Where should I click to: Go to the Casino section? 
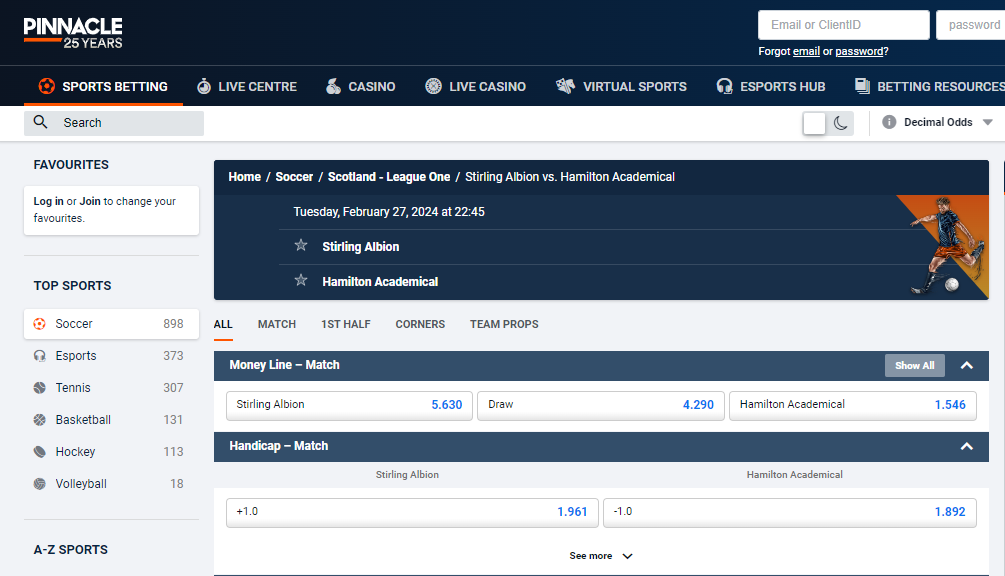(361, 86)
